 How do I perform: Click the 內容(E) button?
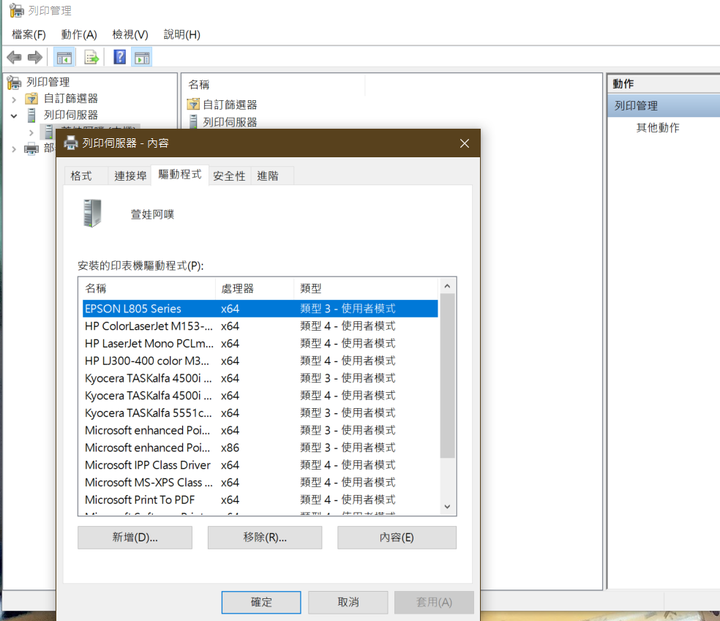point(397,537)
